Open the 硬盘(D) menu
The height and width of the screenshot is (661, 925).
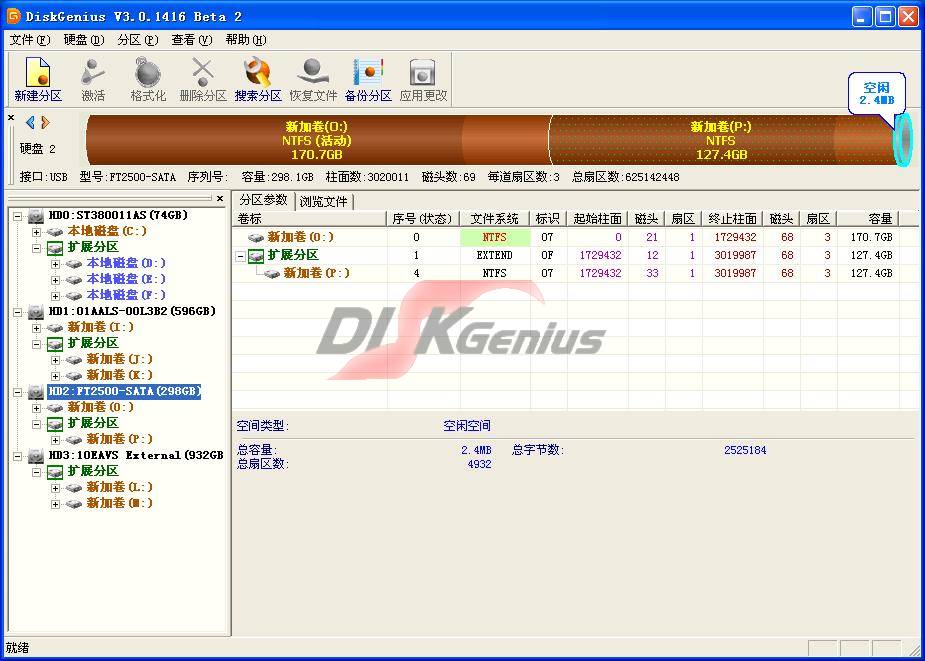coord(84,40)
